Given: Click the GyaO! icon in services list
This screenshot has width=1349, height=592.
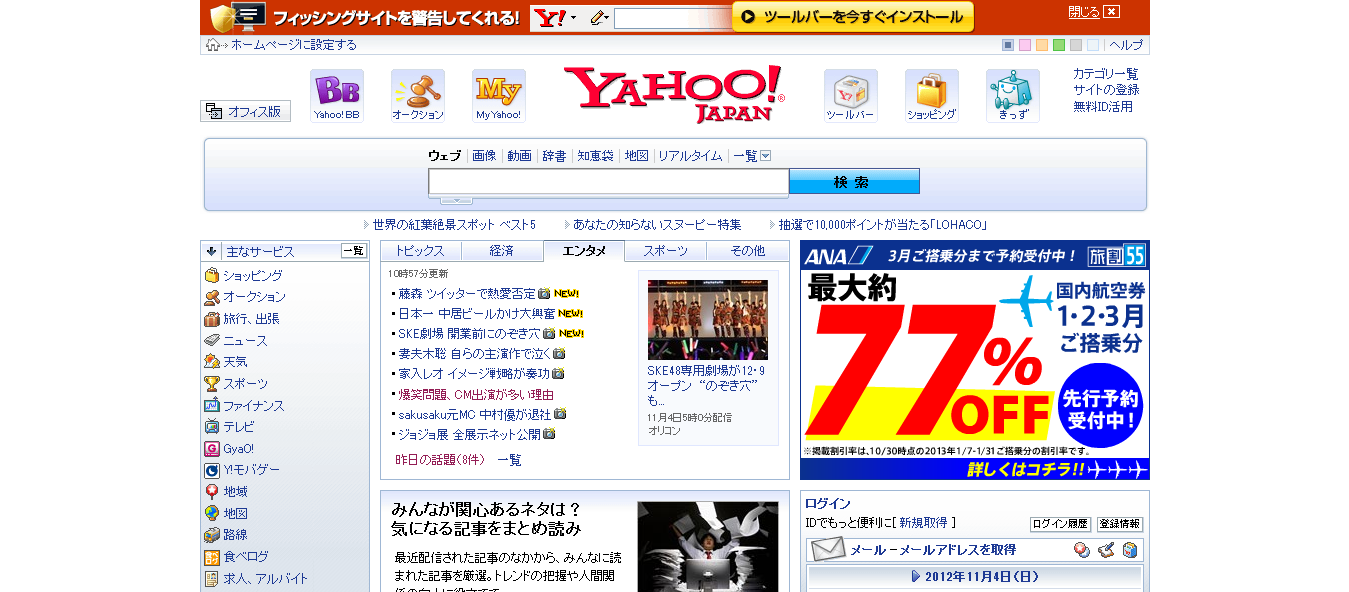Looking at the screenshot, I should point(212,449).
